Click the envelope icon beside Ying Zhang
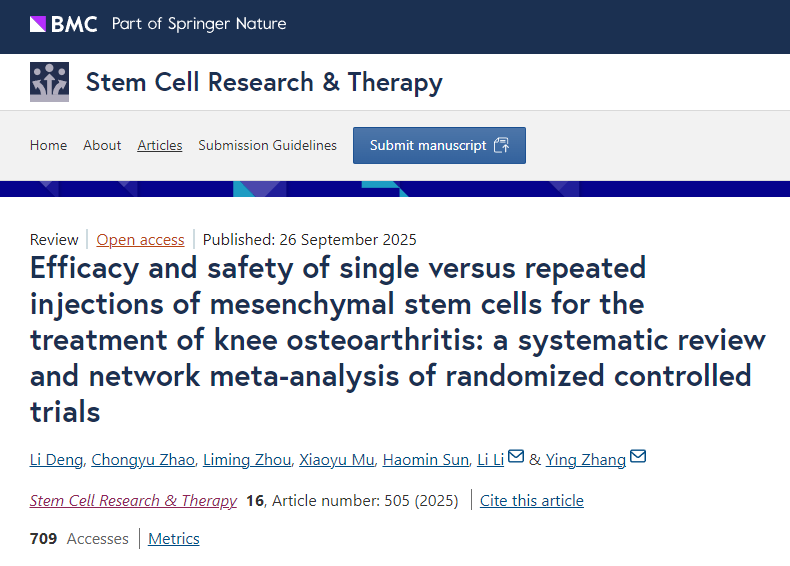Image resolution: width=790 pixels, height=566 pixels. click(638, 457)
